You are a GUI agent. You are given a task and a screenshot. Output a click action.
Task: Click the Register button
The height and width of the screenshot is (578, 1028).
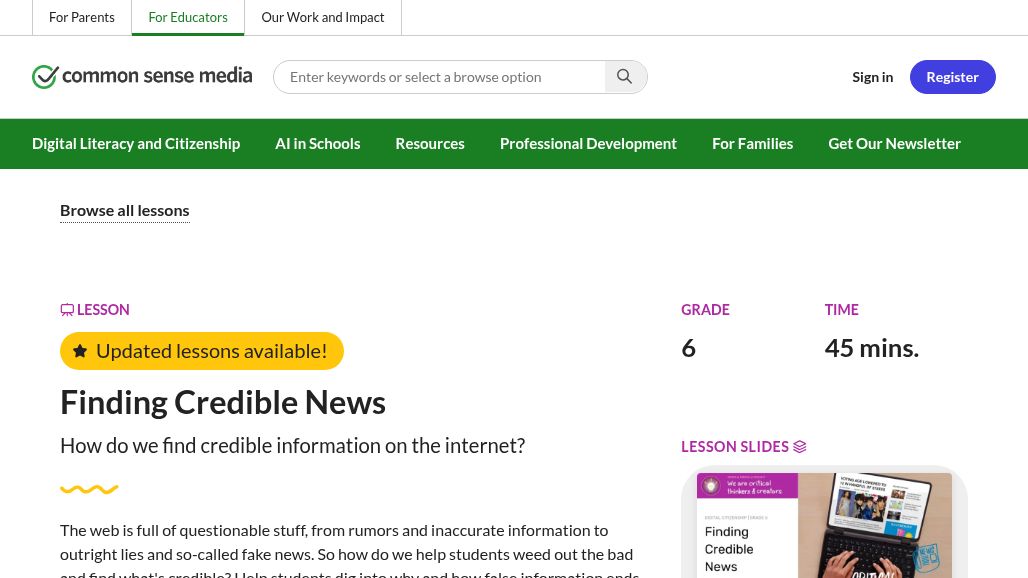(953, 77)
